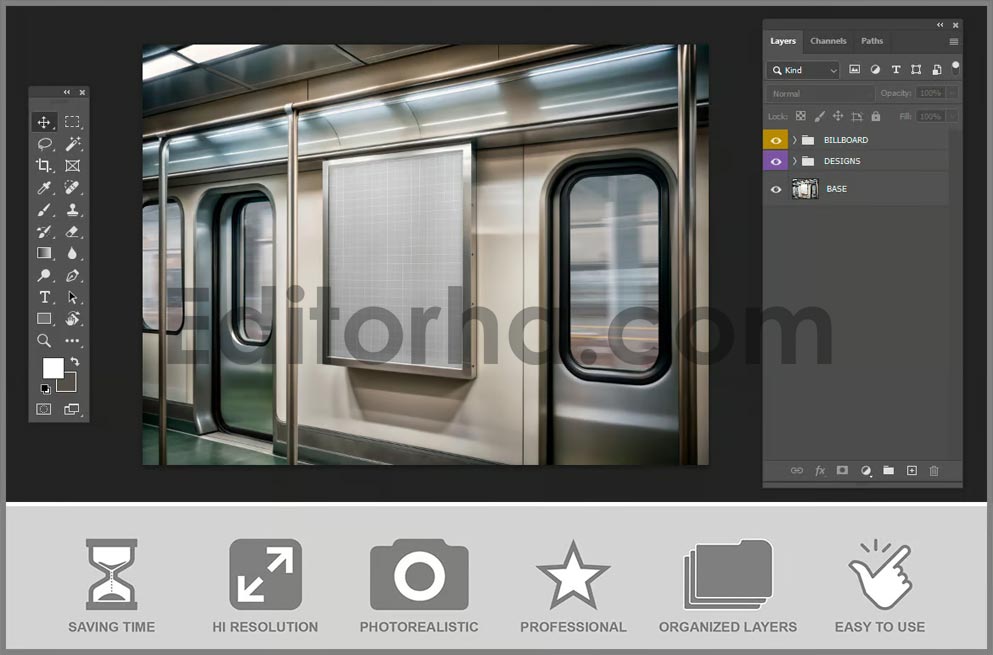The width and height of the screenshot is (993, 655).
Task: Activate the Zoom tool in toolbar
Action: coord(44,341)
